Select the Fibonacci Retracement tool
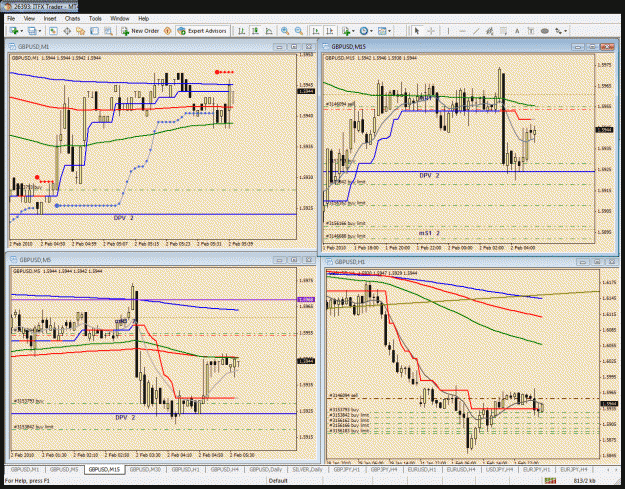This screenshot has width=625, height=489. (503, 31)
